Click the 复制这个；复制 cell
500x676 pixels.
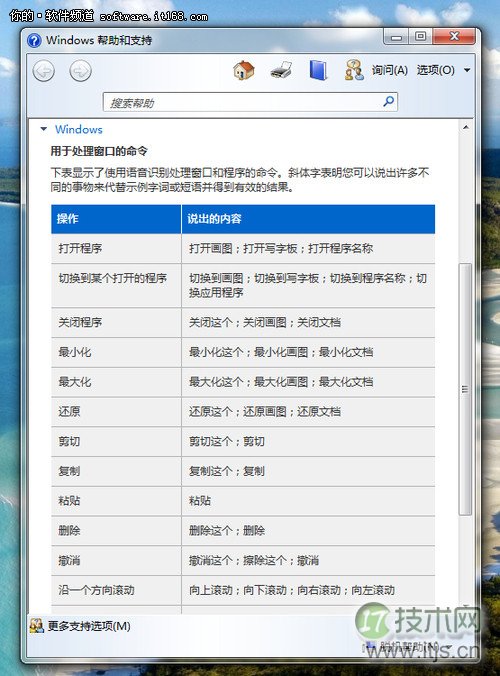(308, 472)
